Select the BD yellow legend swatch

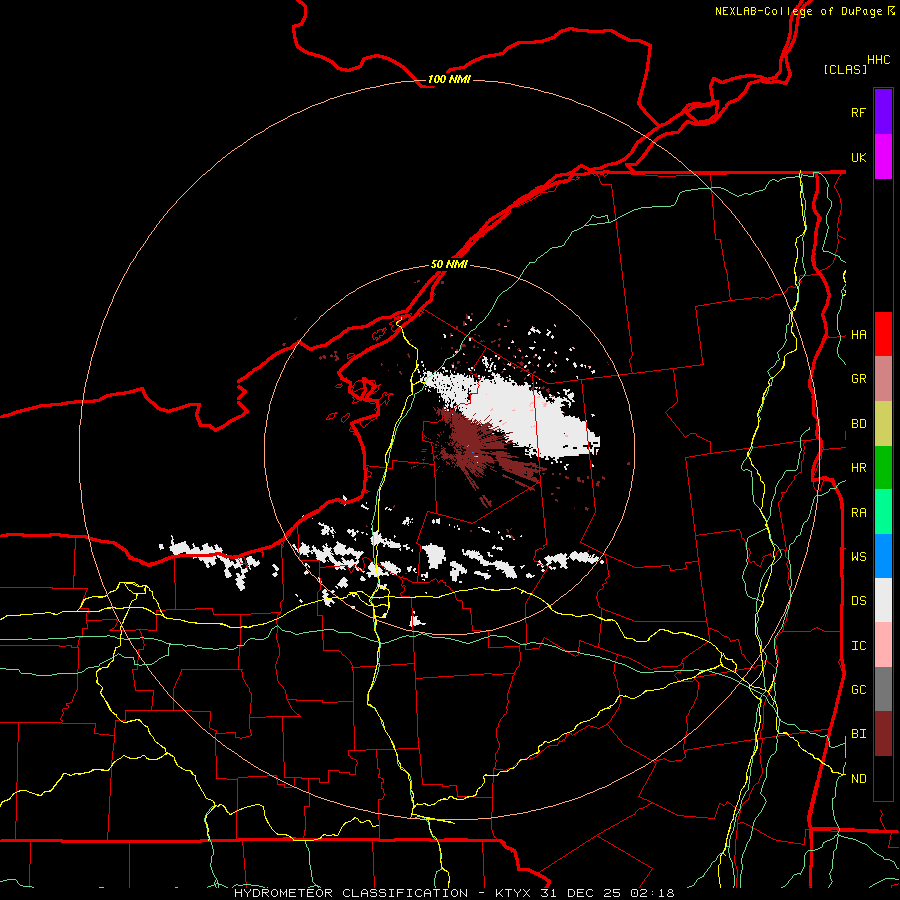883,424
